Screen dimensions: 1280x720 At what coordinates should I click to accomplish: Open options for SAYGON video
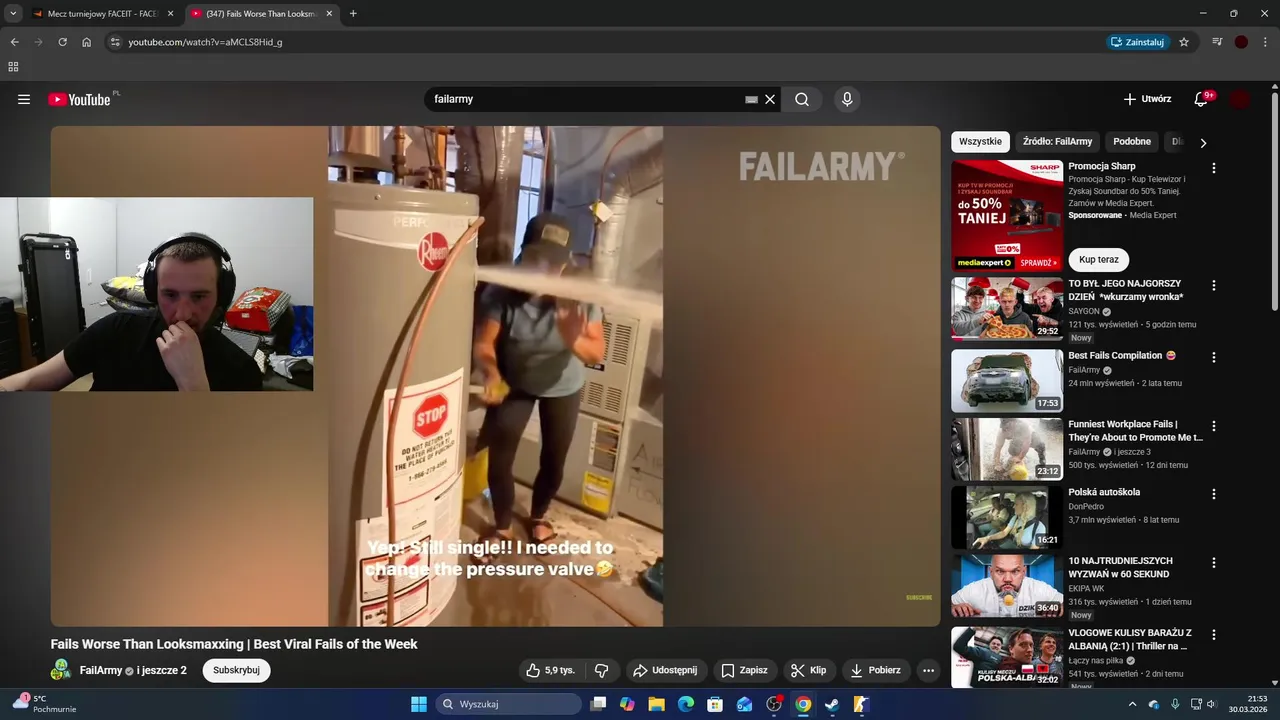coord(1214,285)
